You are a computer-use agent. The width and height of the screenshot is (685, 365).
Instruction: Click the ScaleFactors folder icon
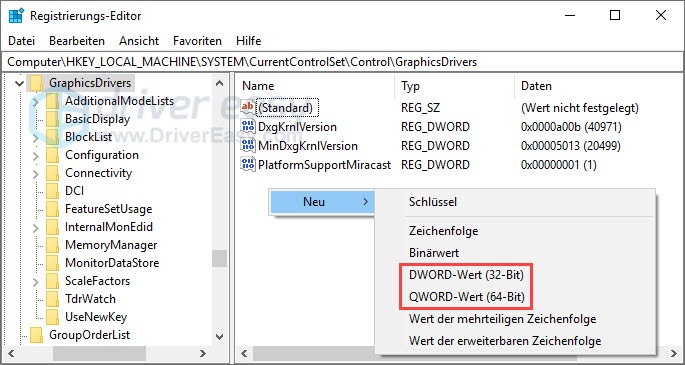click(52, 281)
